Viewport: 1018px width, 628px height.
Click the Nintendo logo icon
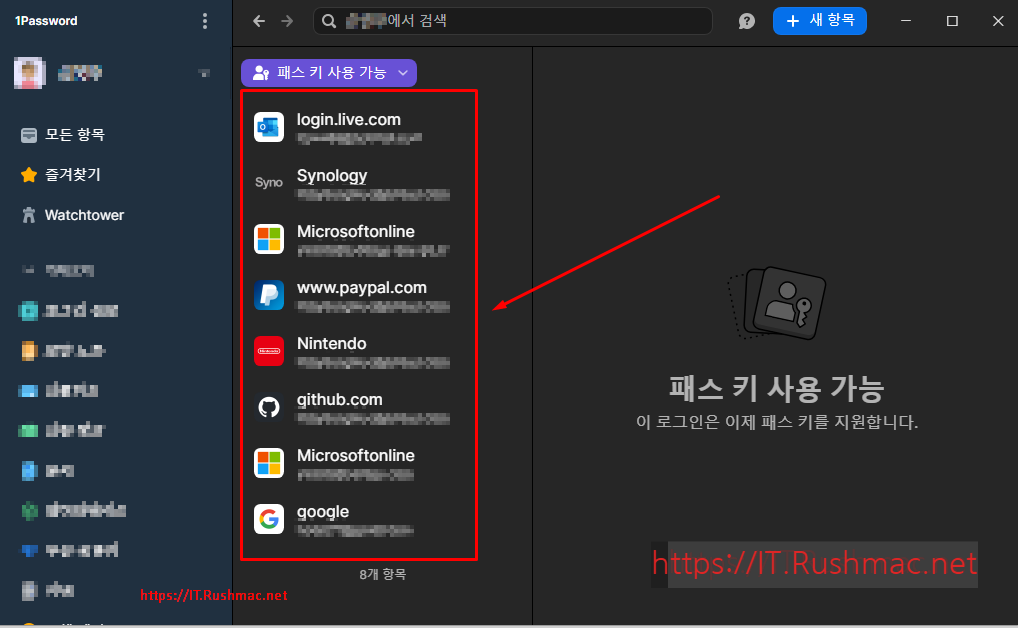[x=268, y=351]
